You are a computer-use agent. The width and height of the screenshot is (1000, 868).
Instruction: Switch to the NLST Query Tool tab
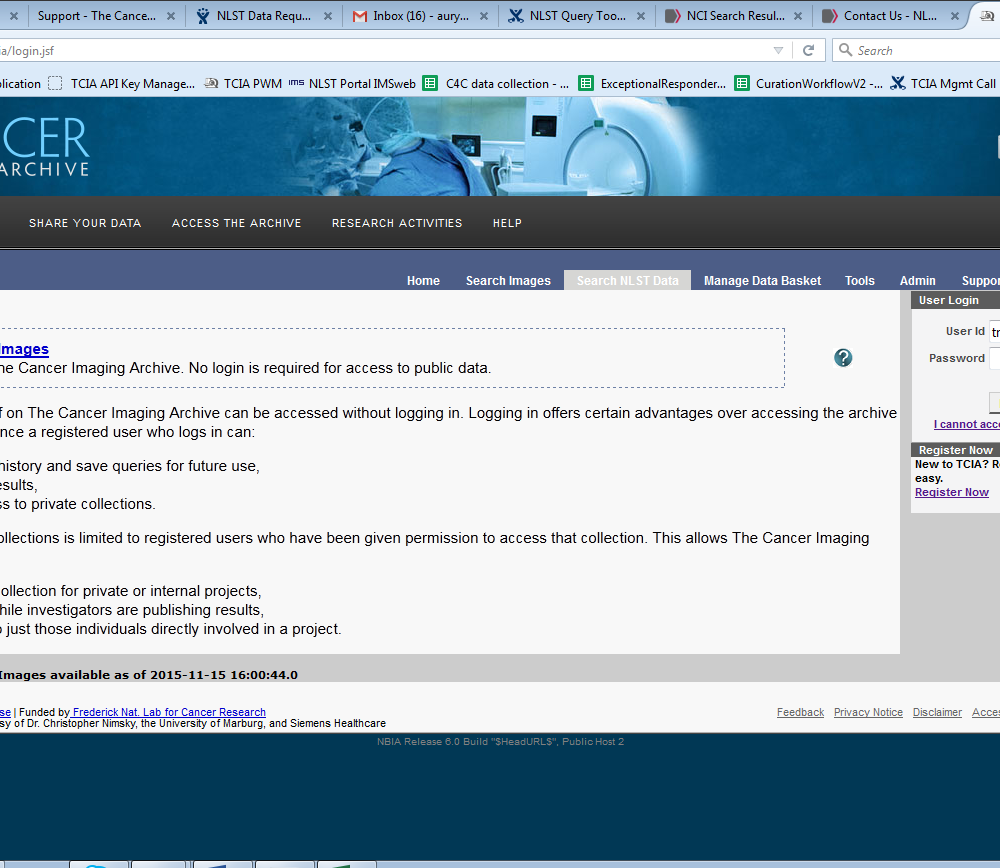577,16
